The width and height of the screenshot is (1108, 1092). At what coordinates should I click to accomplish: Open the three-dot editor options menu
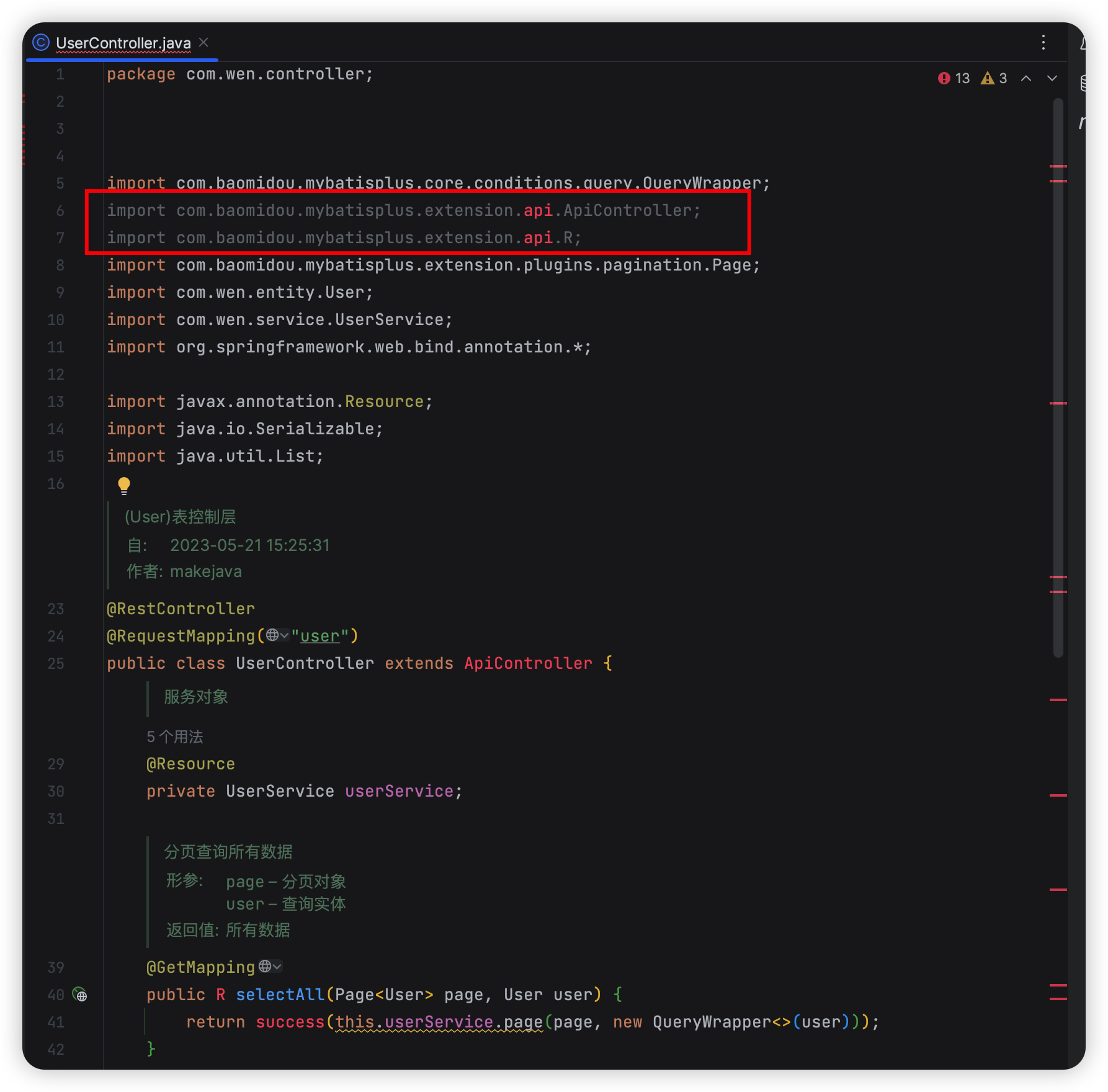pos(1043,43)
